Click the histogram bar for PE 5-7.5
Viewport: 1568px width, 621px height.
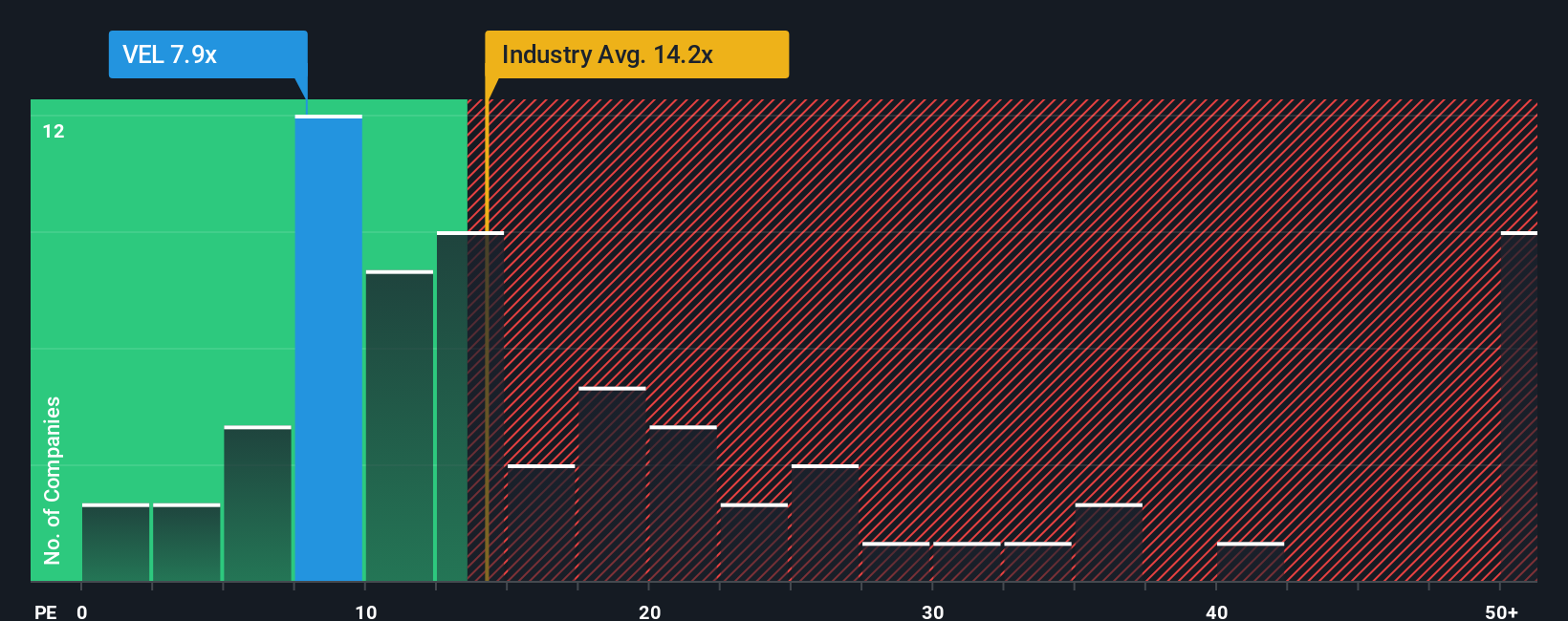257,503
